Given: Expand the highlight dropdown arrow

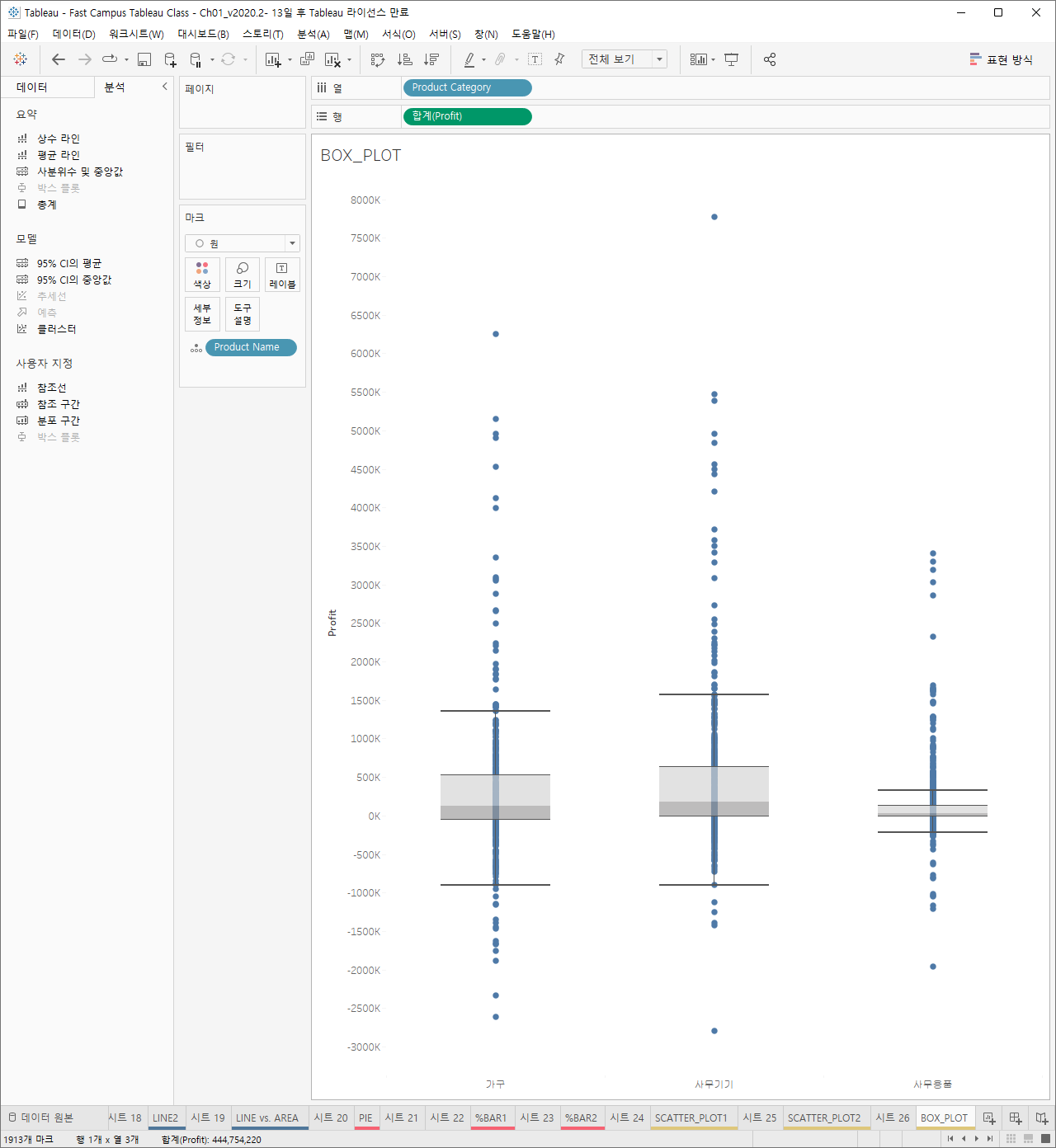Looking at the screenshot, I should tap(483, 59).
